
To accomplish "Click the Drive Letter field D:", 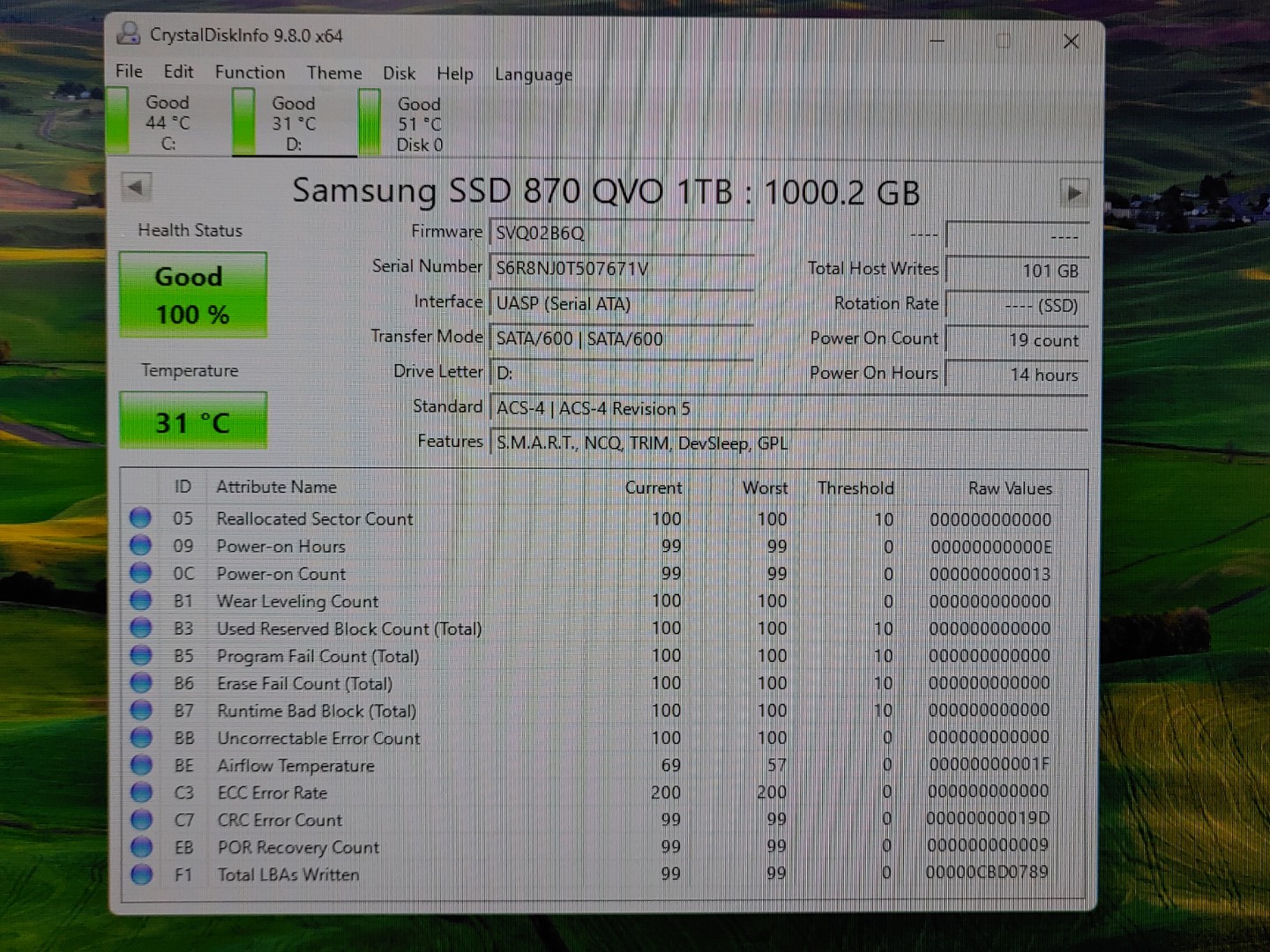I will tap(621, 372).
